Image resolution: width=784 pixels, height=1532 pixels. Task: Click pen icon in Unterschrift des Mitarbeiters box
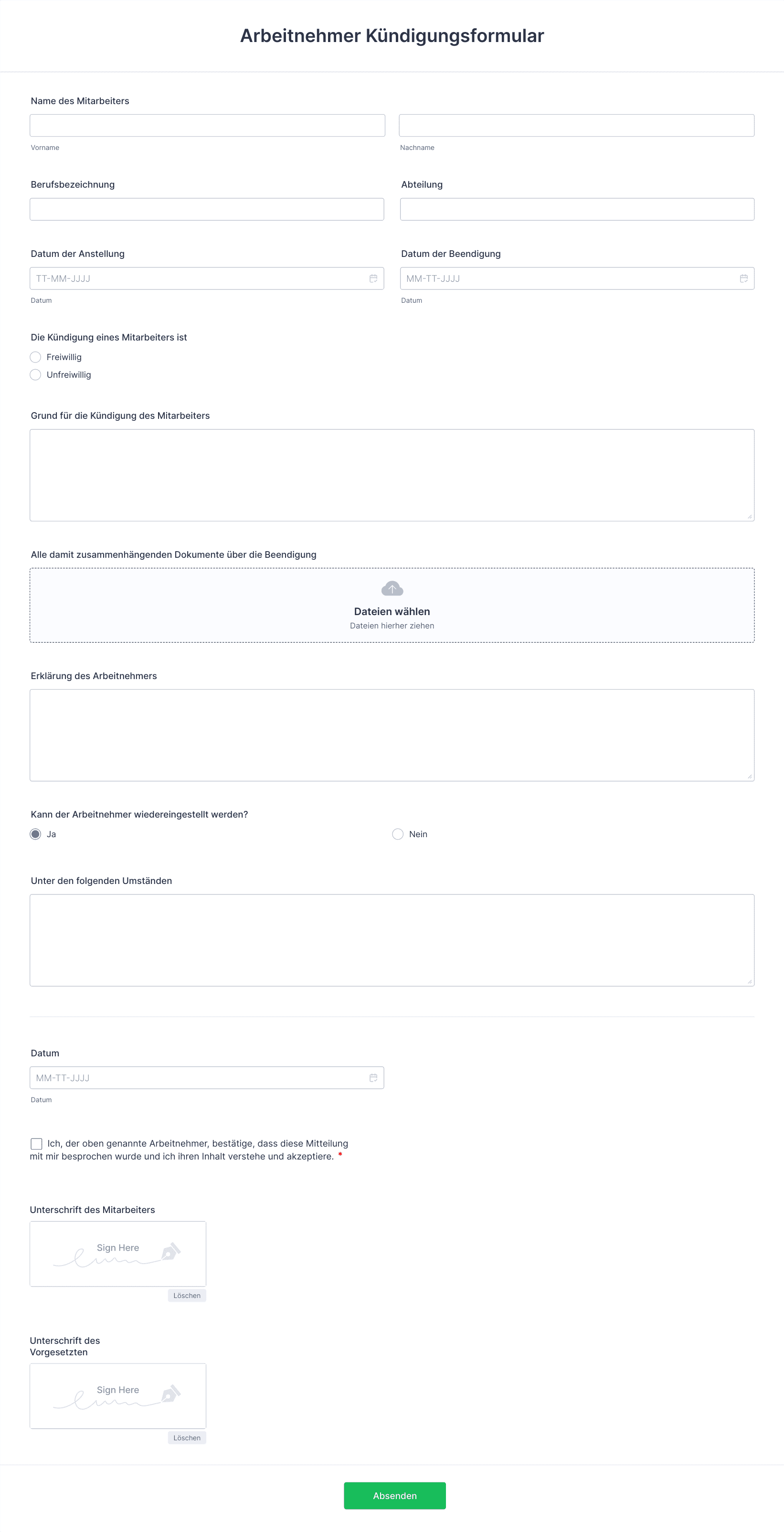(x=170, y=1251)
